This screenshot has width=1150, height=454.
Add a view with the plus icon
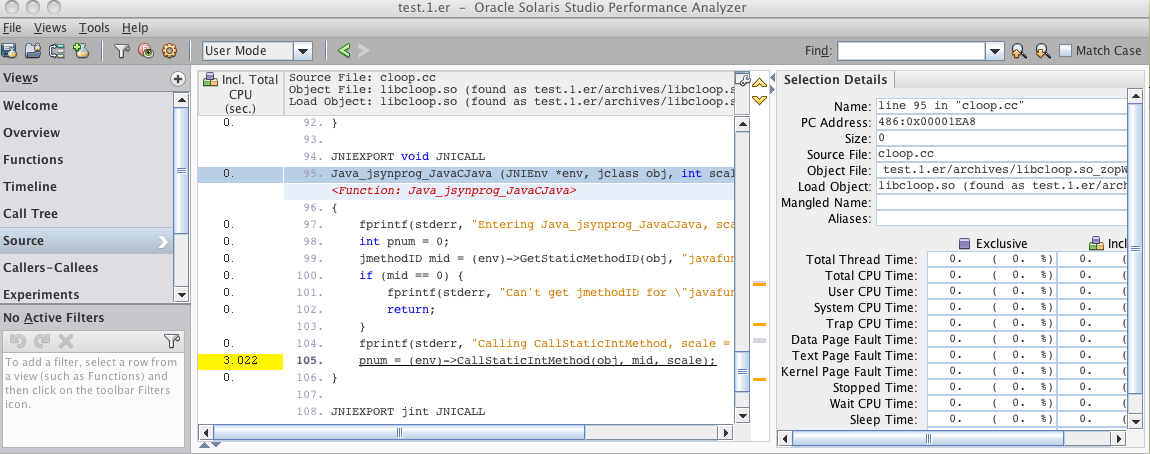pos(177,78)
